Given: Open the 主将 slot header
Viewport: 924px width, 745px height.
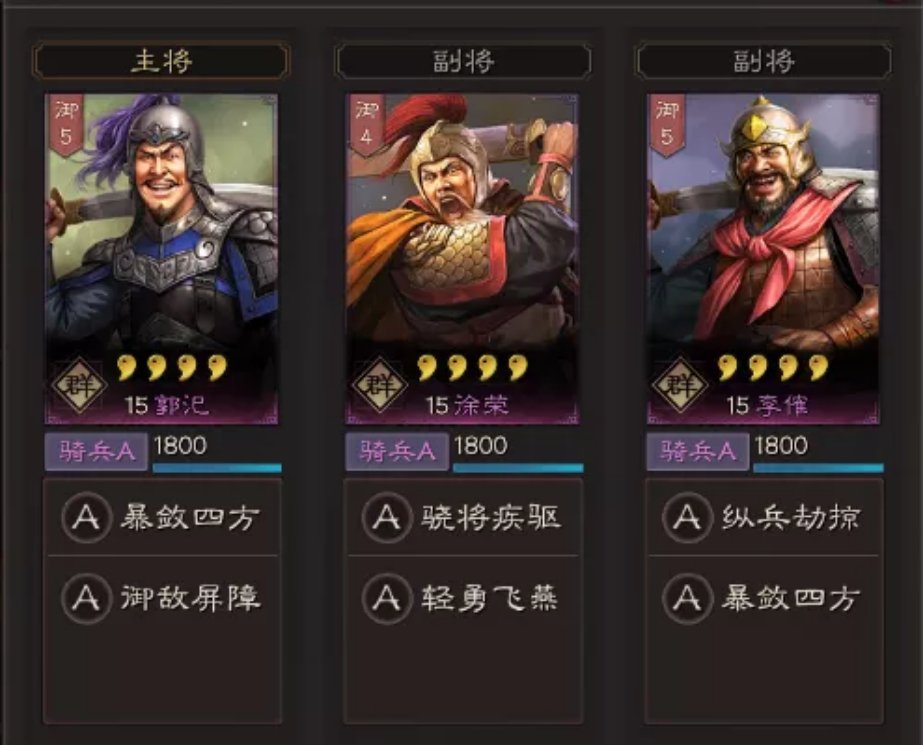Looking at the screenshot, I should tap(161, 60).
